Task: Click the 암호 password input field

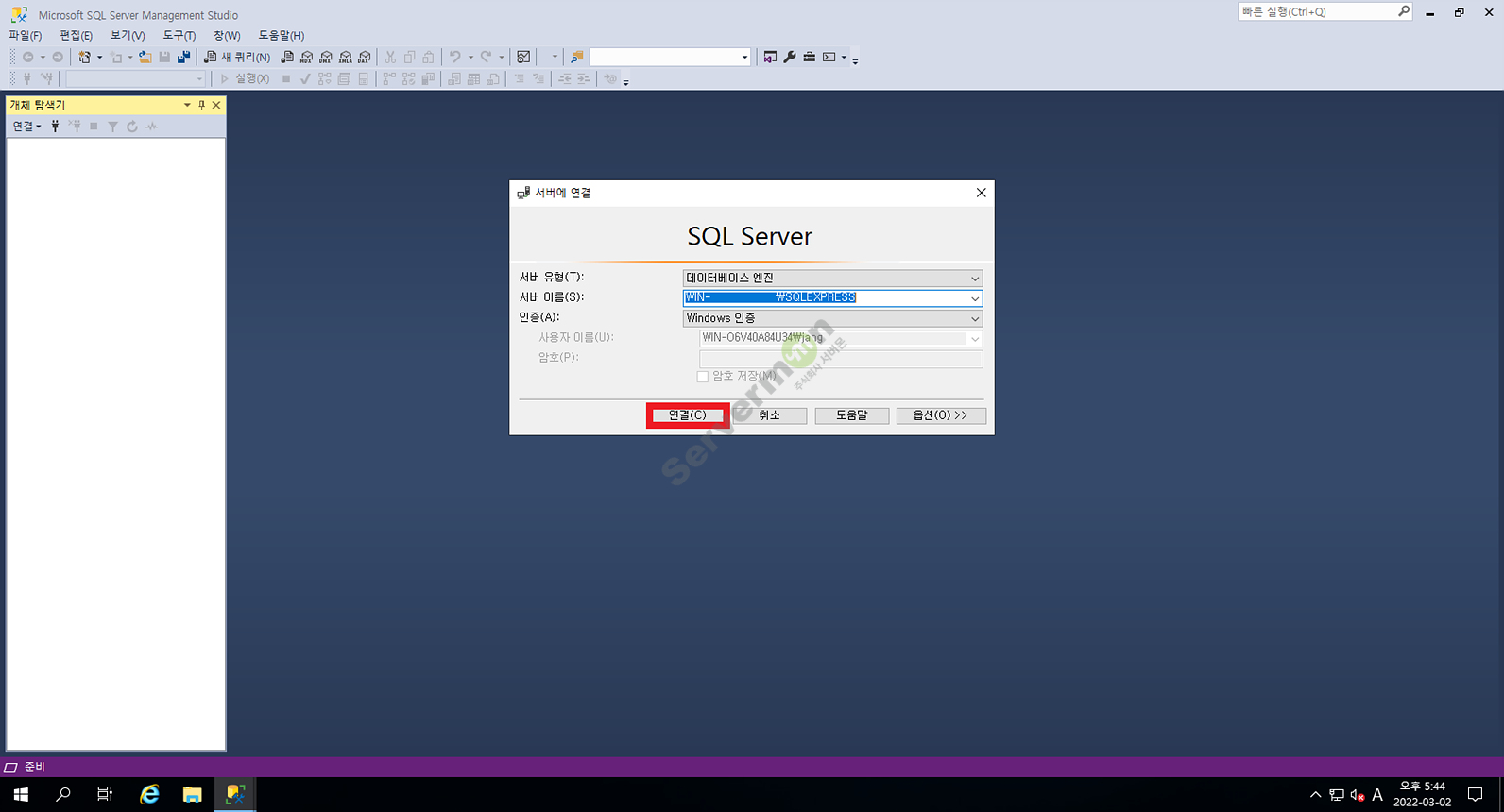Action: point(841,359)
